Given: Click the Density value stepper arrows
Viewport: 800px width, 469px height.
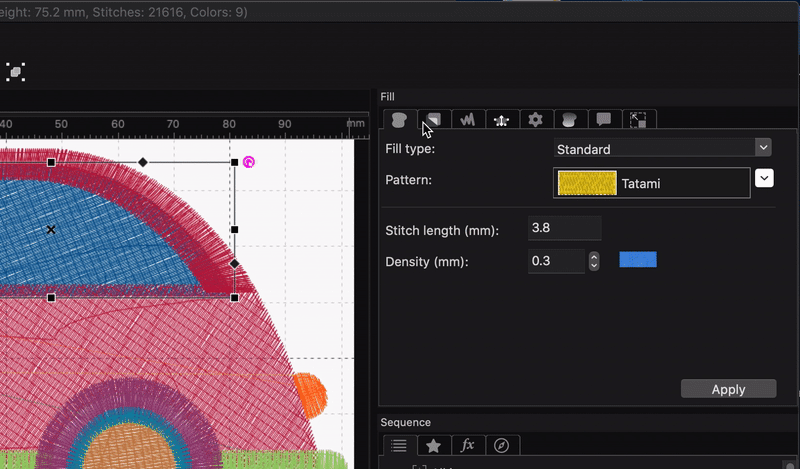Looking at the screenshot, I should [x=594, y=261].
